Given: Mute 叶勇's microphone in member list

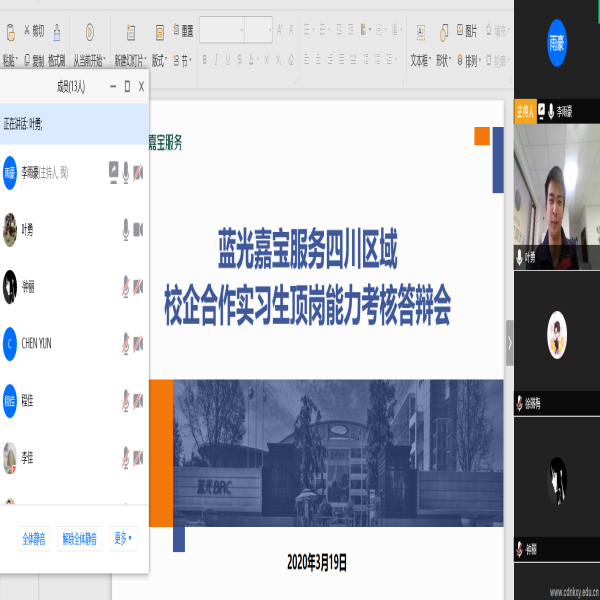Looking at the screenshot, I should pyautogui.click(x=126, y=230).
